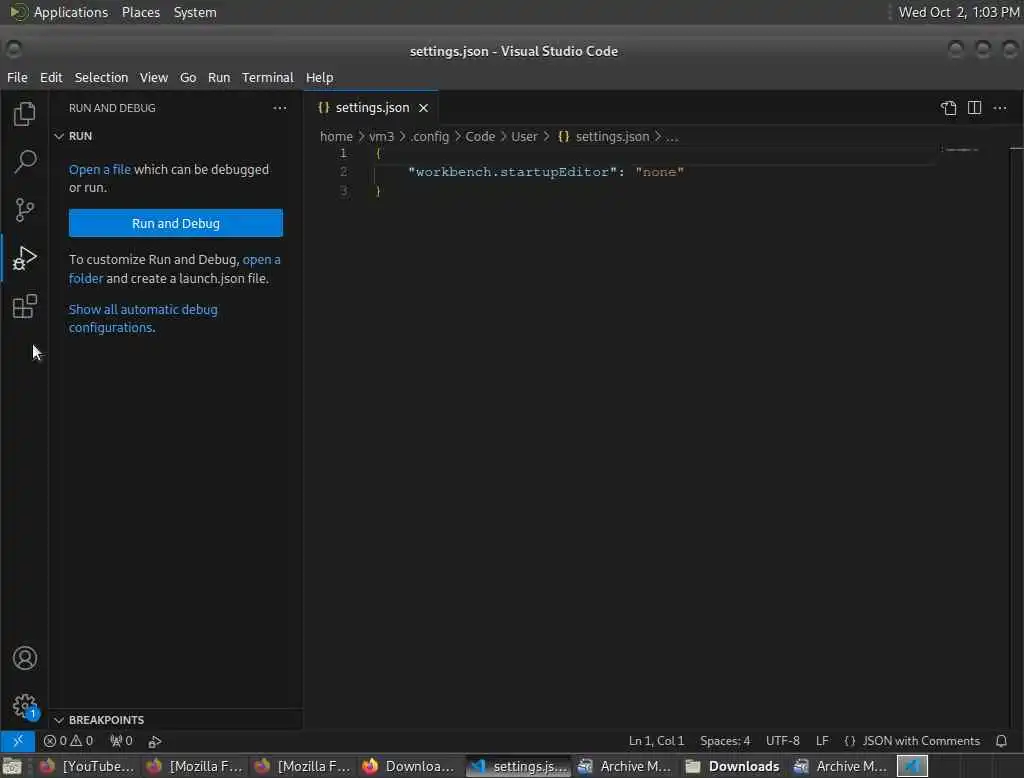Open the File menu

tap(17, 77)
